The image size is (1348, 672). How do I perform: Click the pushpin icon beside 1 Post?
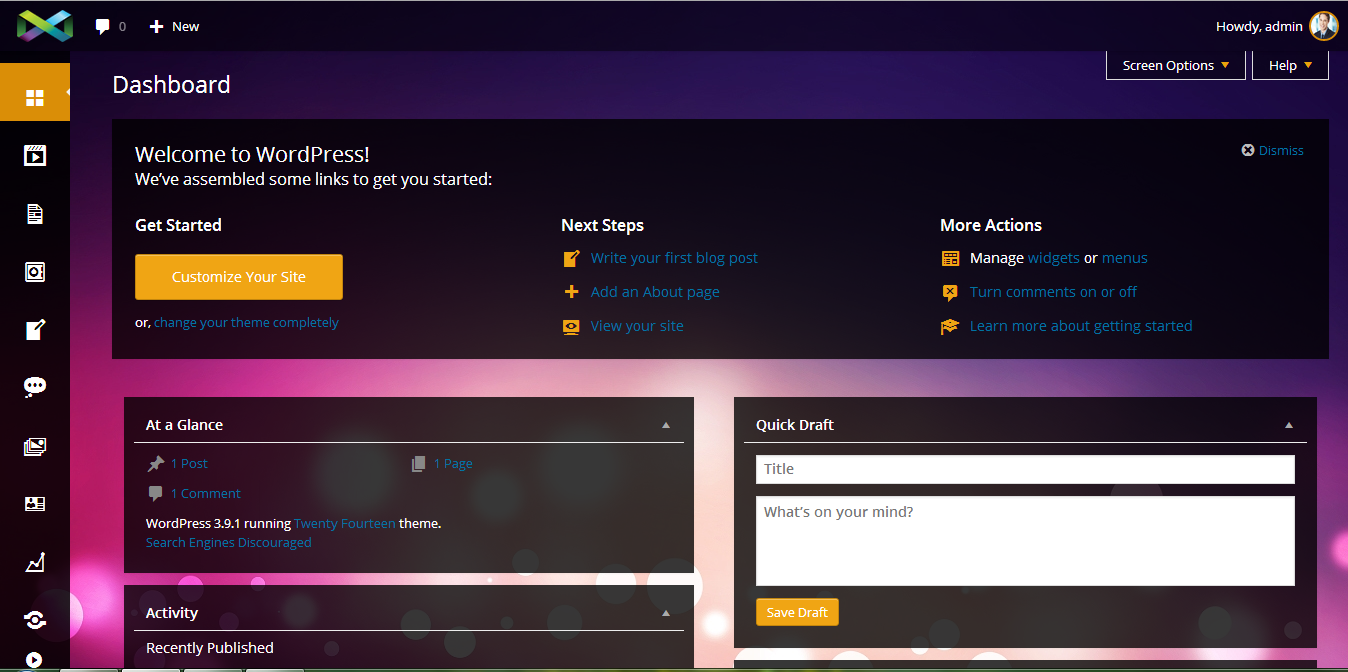tap(156, 463)
